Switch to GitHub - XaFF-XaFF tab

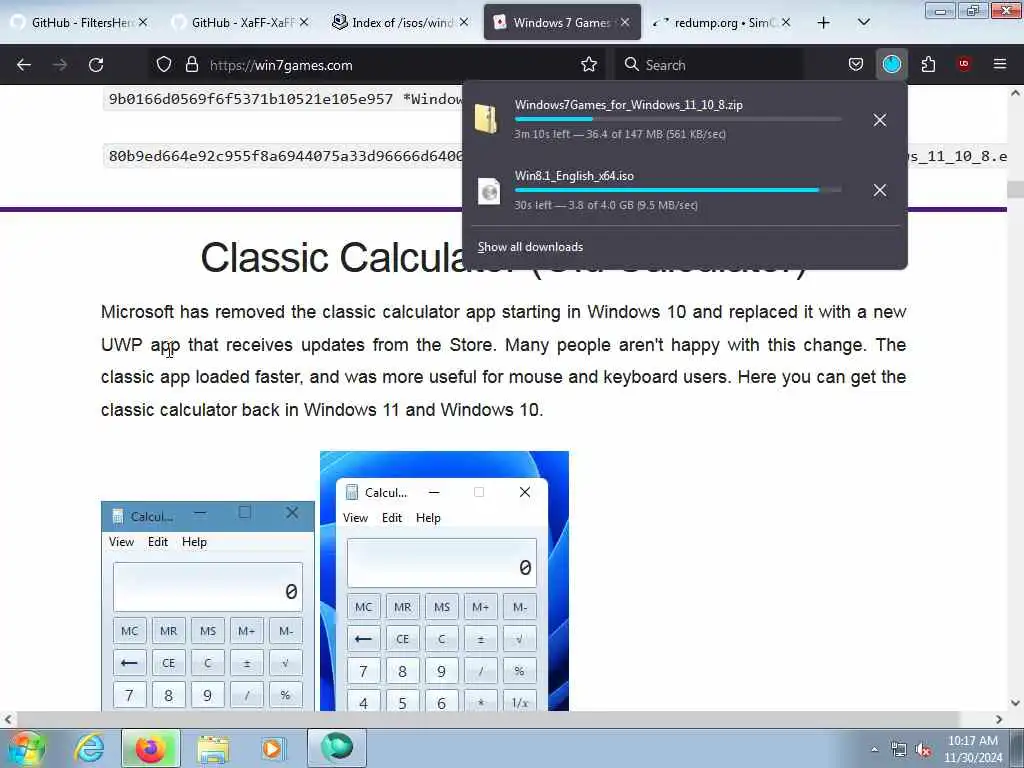(240, 23)
